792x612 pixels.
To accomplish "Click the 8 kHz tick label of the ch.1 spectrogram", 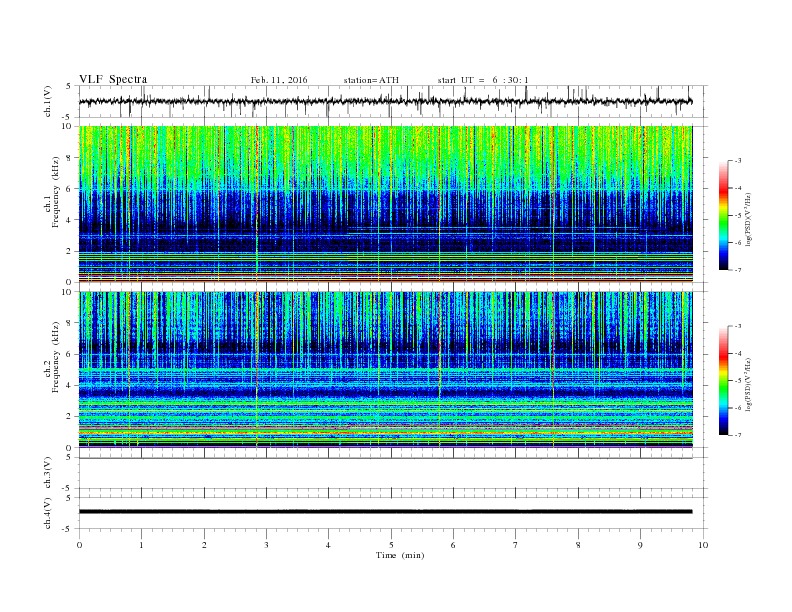I will (69, 158).
